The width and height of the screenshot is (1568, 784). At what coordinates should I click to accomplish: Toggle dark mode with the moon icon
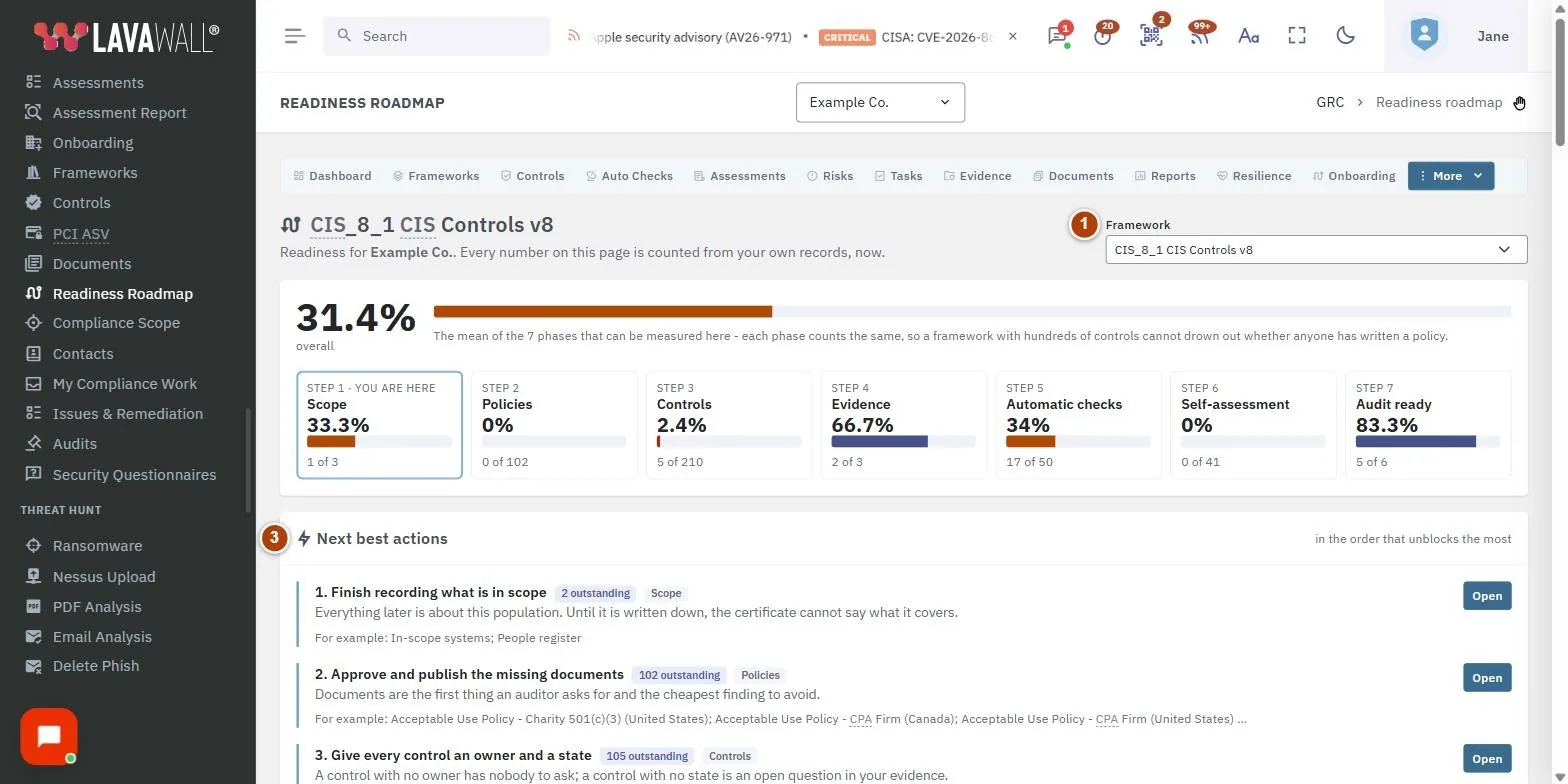point(1346,36)
